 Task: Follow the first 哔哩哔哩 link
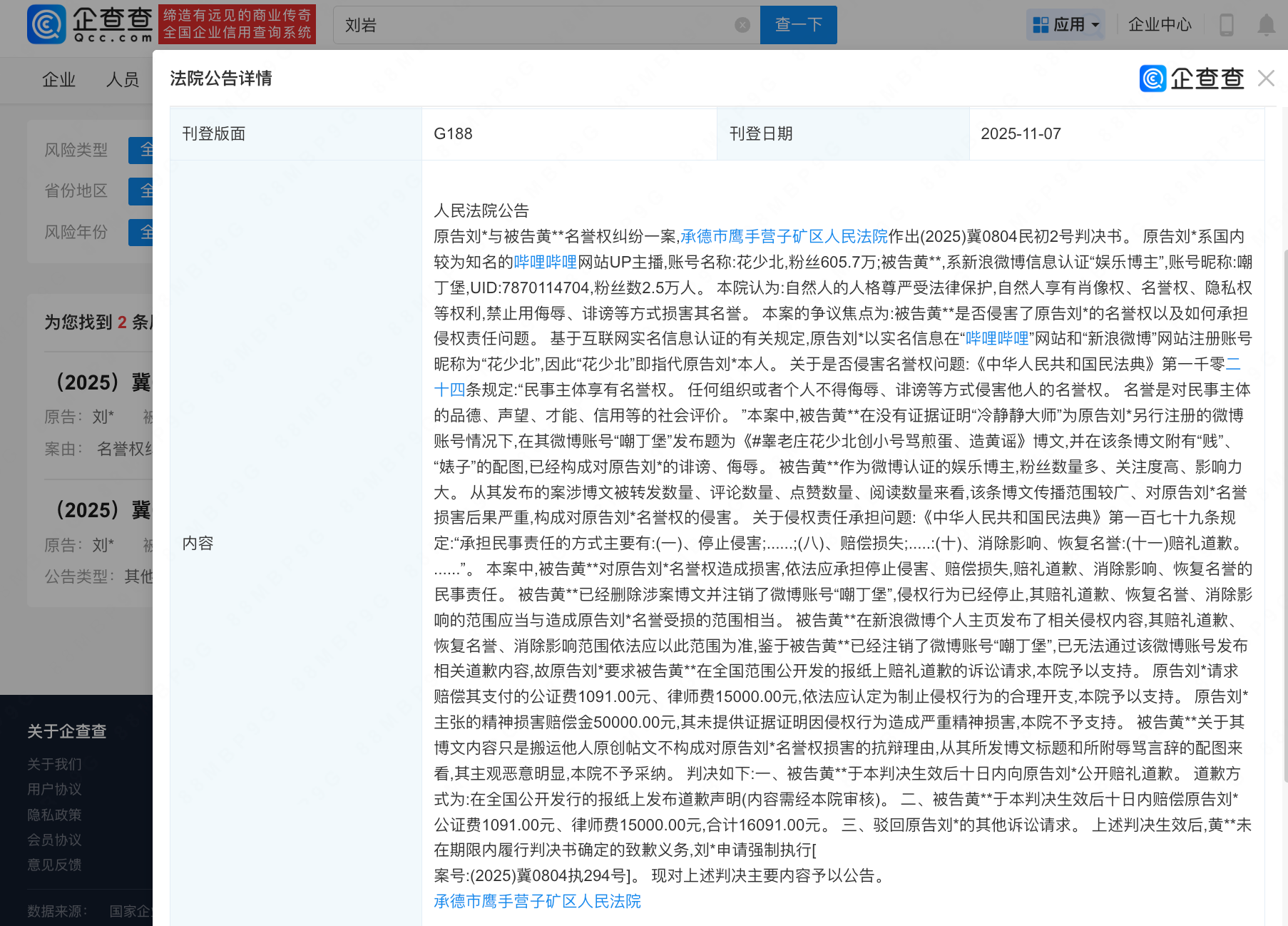545,262
